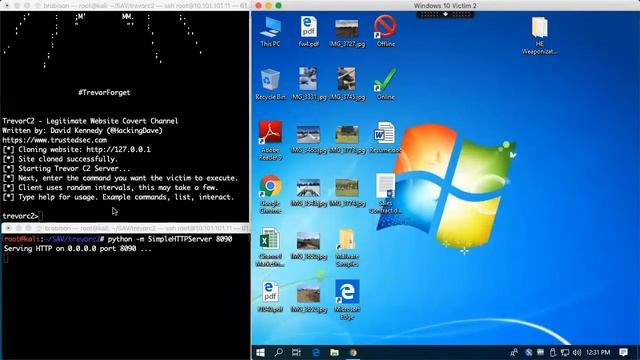Open File Explorer from the taskbar
This screenshot has height=360, width=640.
tap(334, 352)
